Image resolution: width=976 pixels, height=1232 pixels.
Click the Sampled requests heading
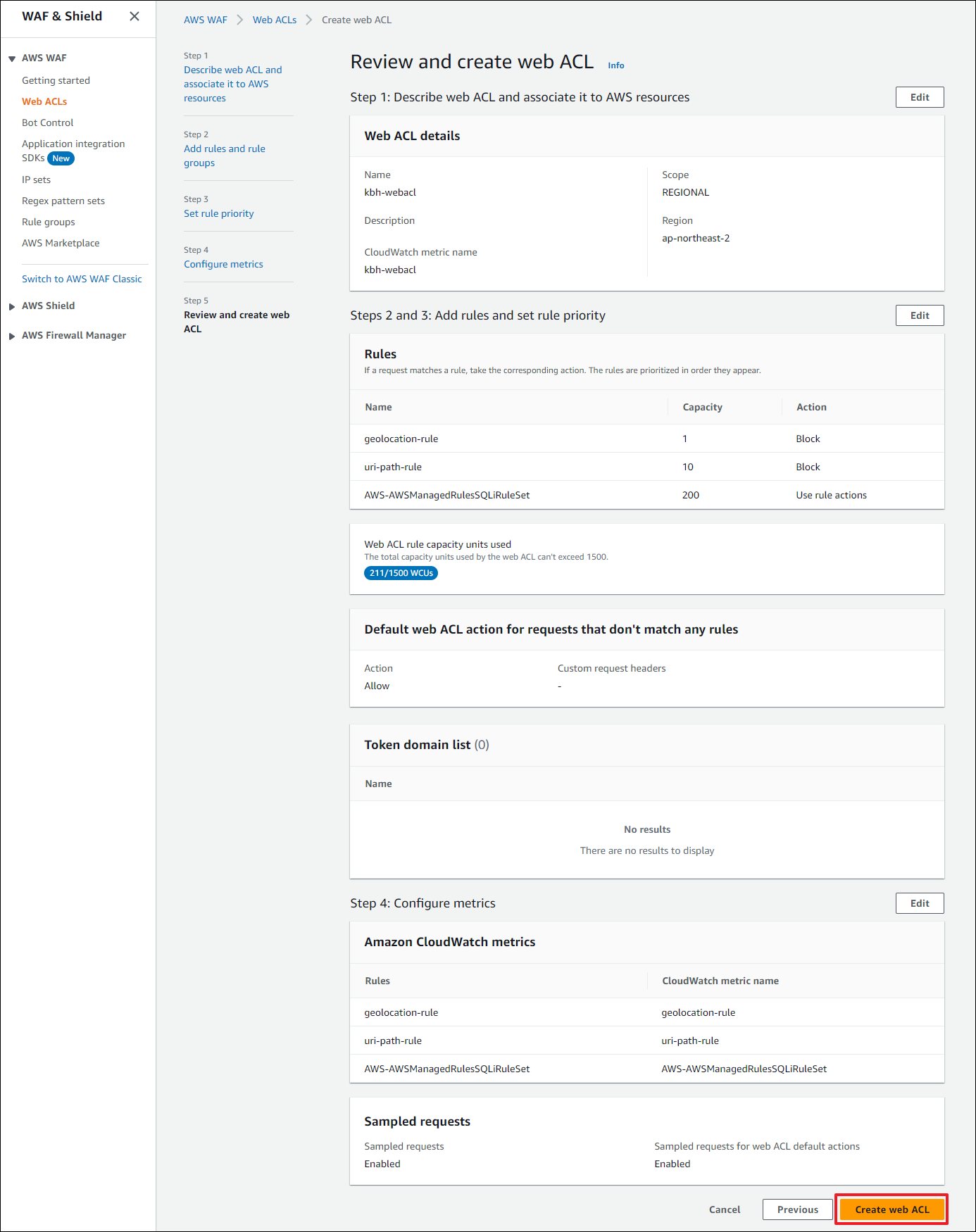tap(417, 1121)
